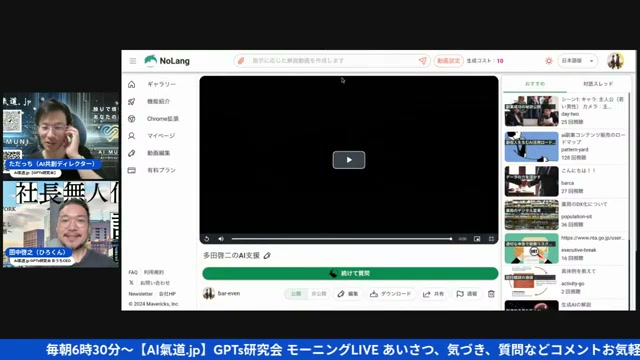
Task: Open the profile avatar at top right
Action: [615, 61]
